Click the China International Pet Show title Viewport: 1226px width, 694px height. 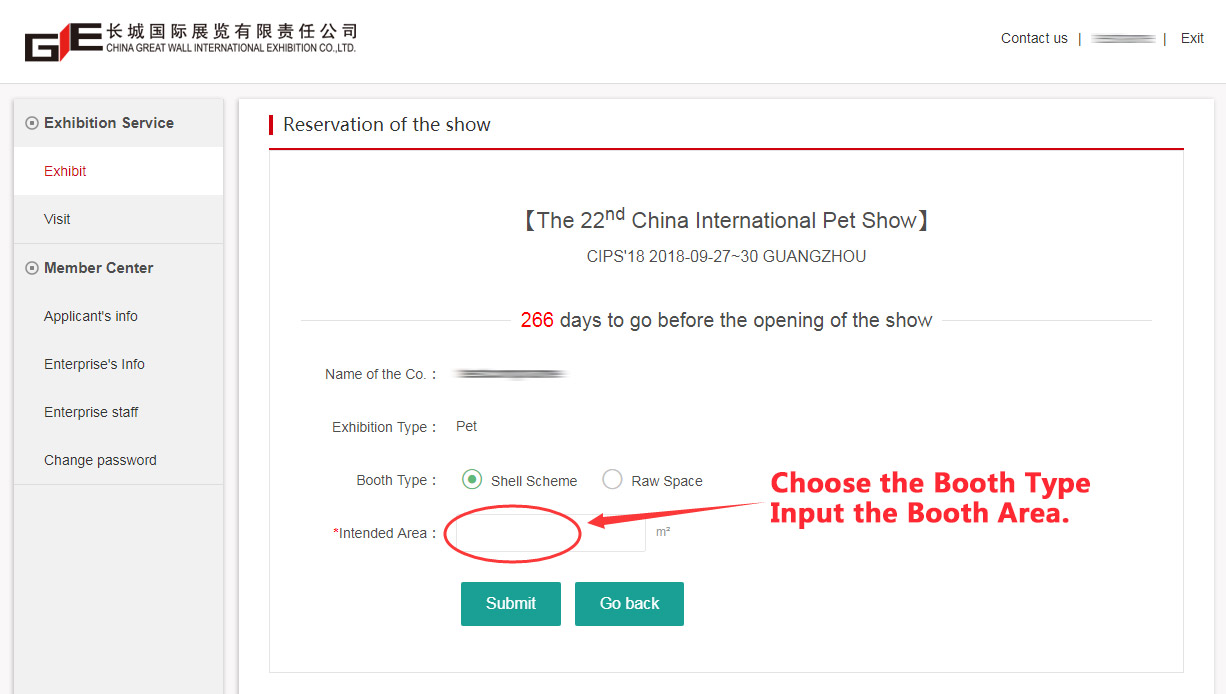coord(726,218)
